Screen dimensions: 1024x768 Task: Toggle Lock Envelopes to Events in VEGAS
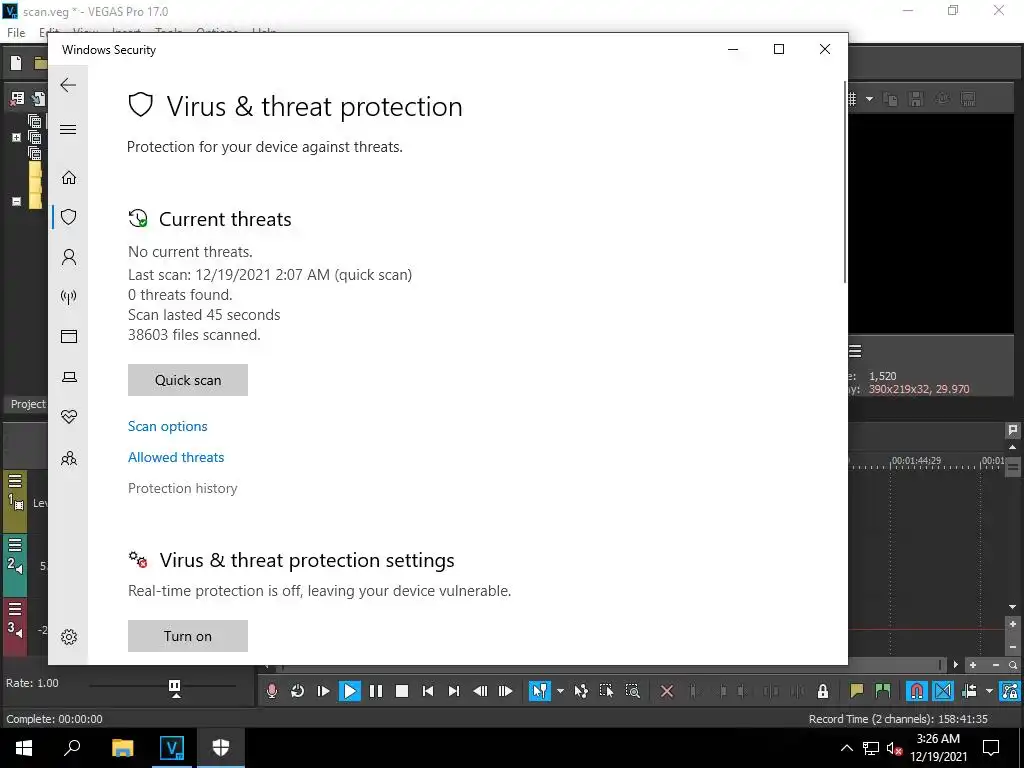pyautogui.click(x=1010, y=691)
